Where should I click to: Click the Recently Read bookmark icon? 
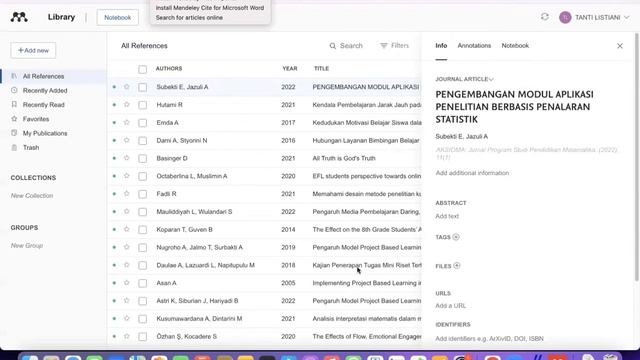[14, 104]
